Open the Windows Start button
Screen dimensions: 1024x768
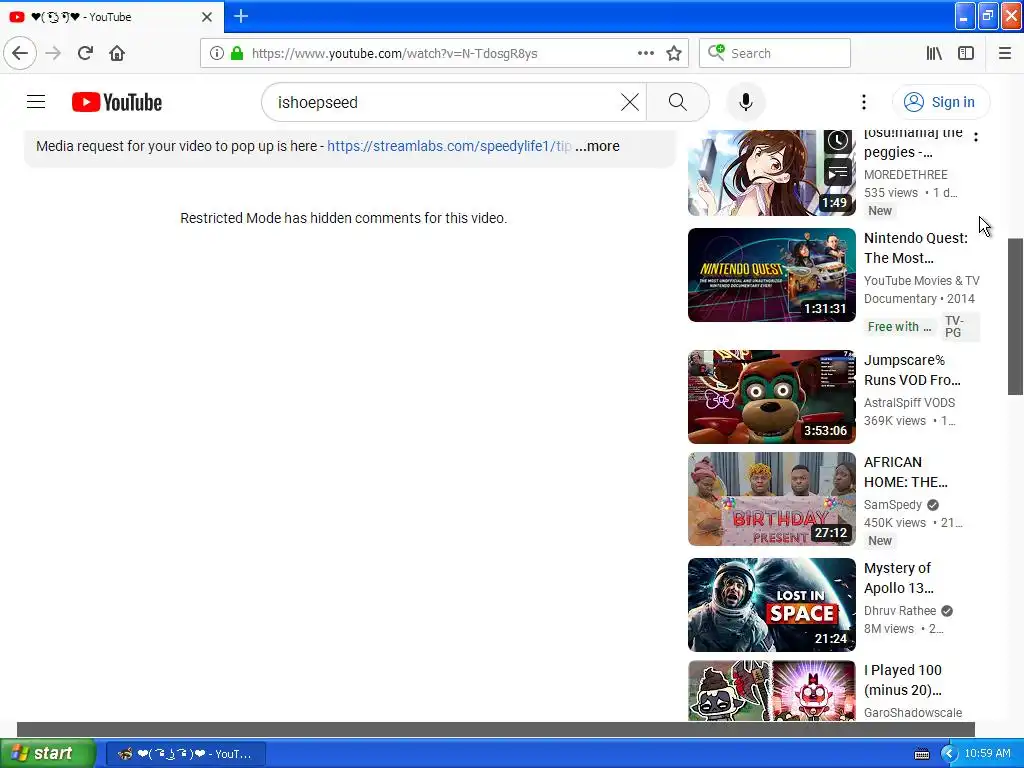point(47,754)
